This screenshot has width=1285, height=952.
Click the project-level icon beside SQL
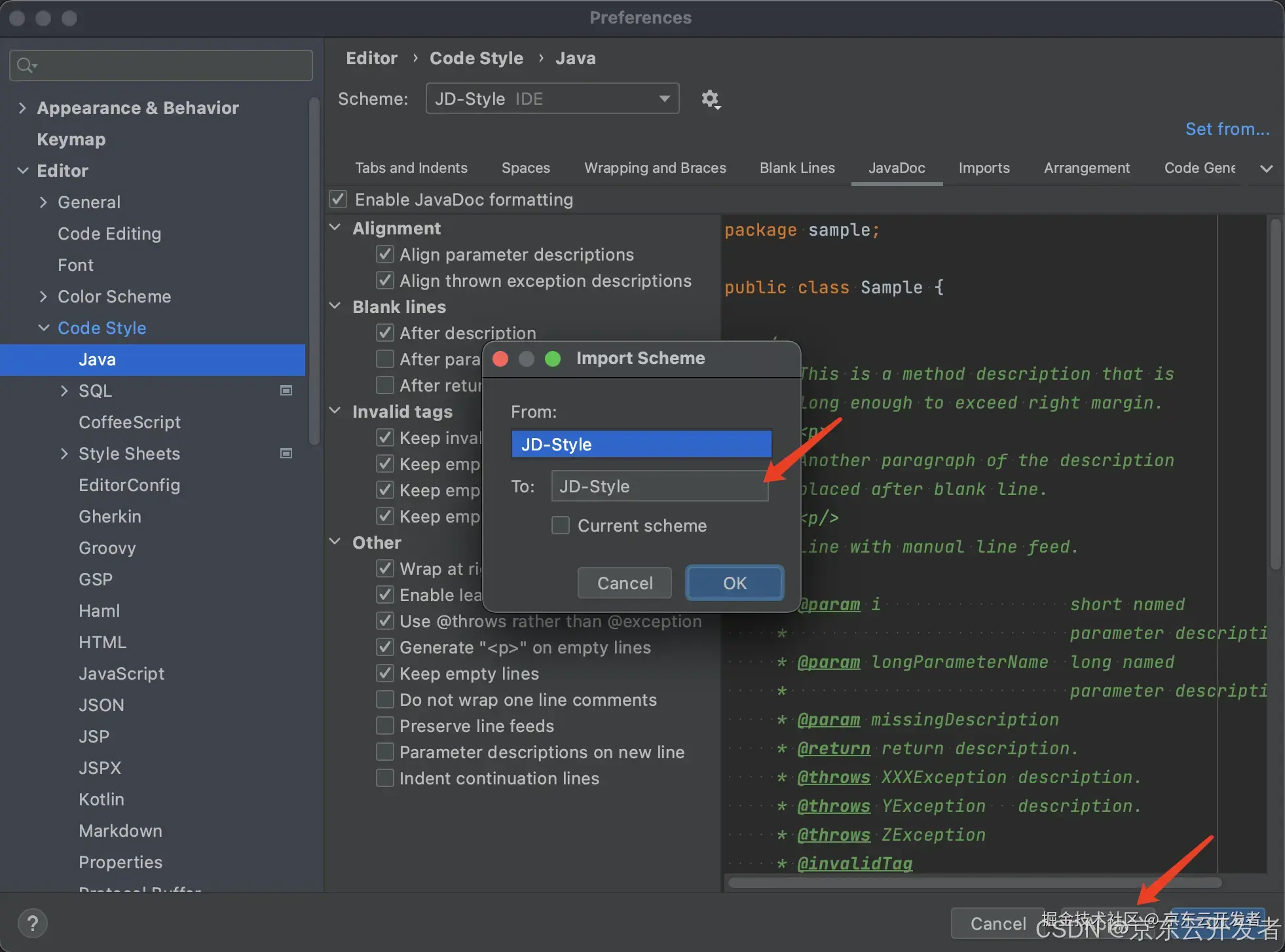[286, 391]
